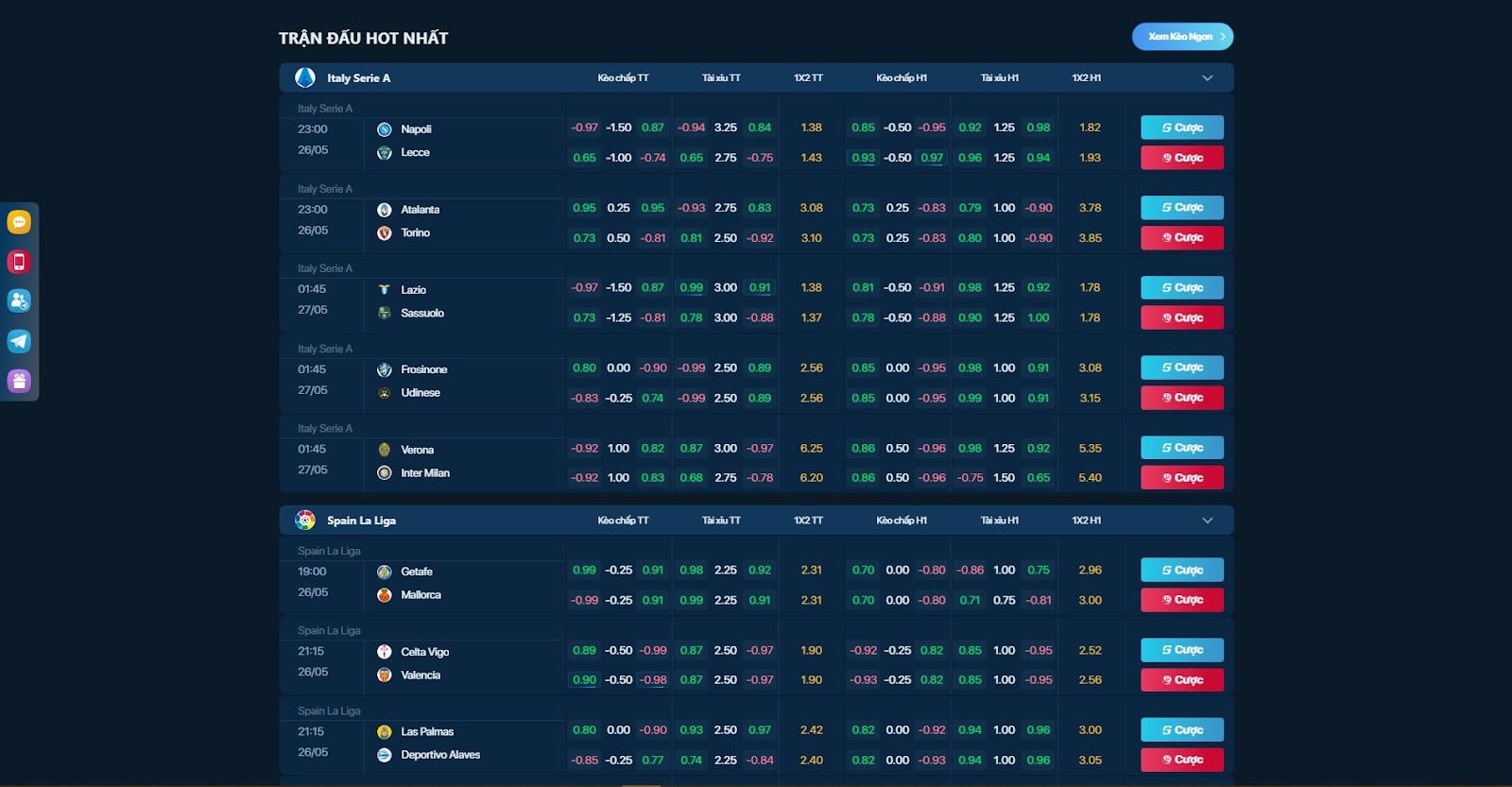The height and width of the screenshot is (787, 1512).
Task: Select Celta Vigo 1X2 TT odds 1.90
Action: click(x=811, y=650)
